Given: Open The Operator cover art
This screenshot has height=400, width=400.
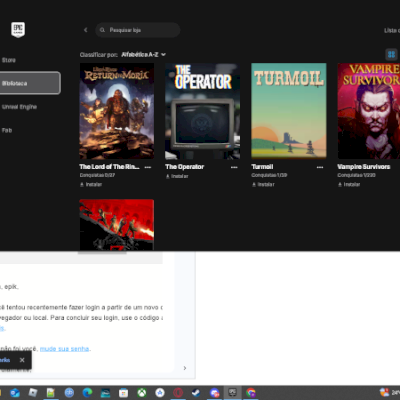Looking at the screenshot, I should pos(203,111).
